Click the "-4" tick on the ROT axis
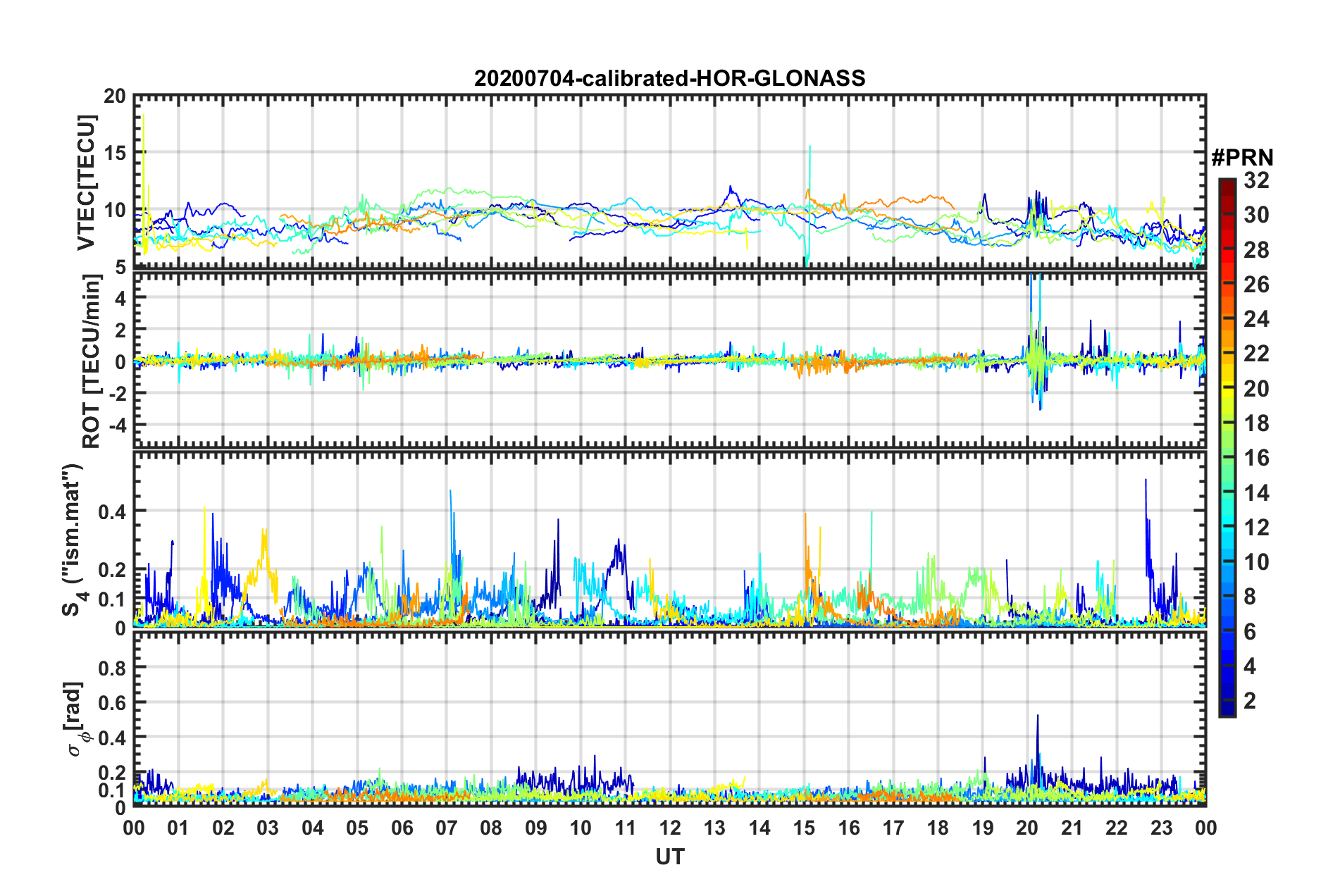The height and width of the screenshot is (896, 1340). tap(118, 424)
